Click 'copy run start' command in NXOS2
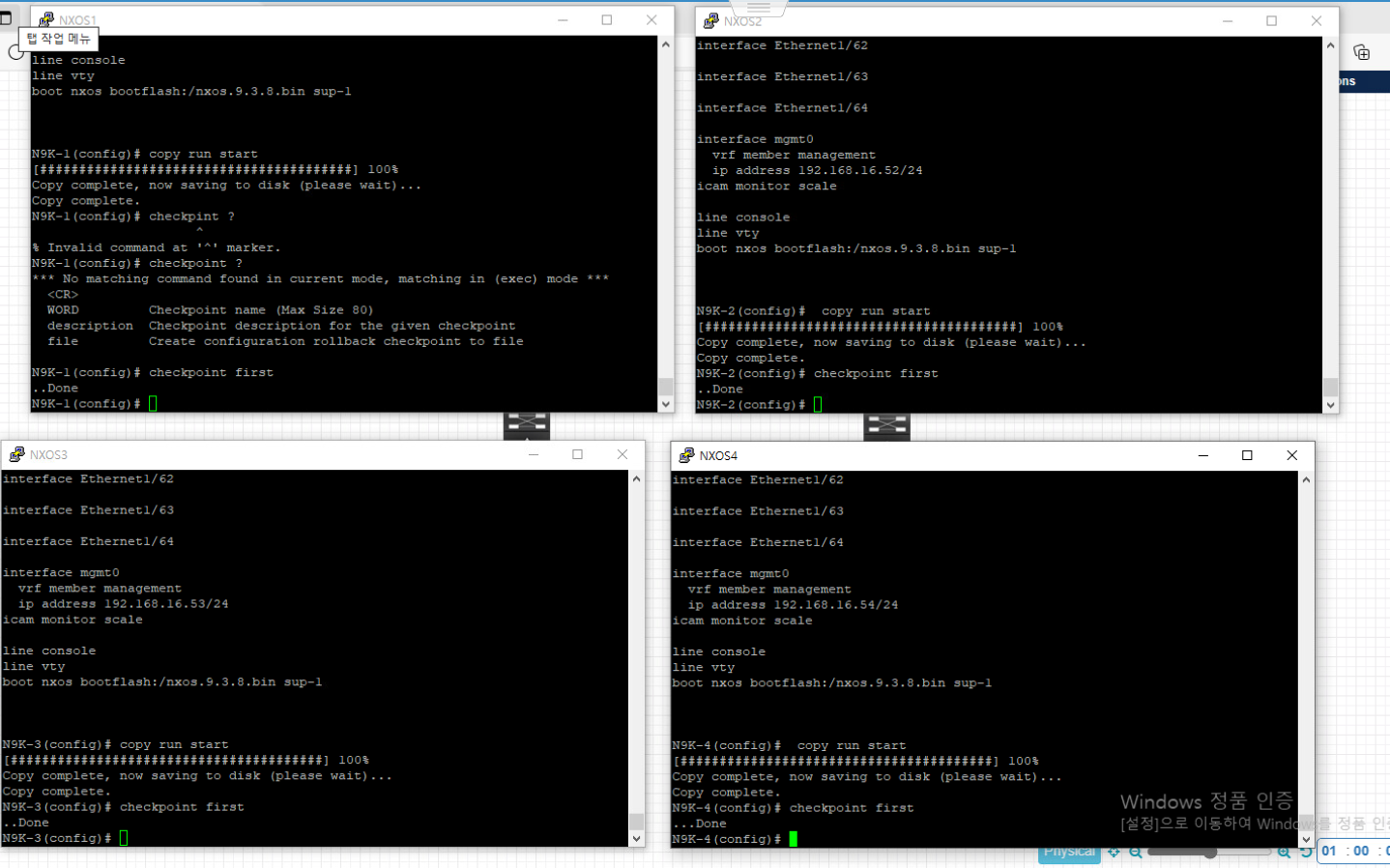 coord(876,311)
